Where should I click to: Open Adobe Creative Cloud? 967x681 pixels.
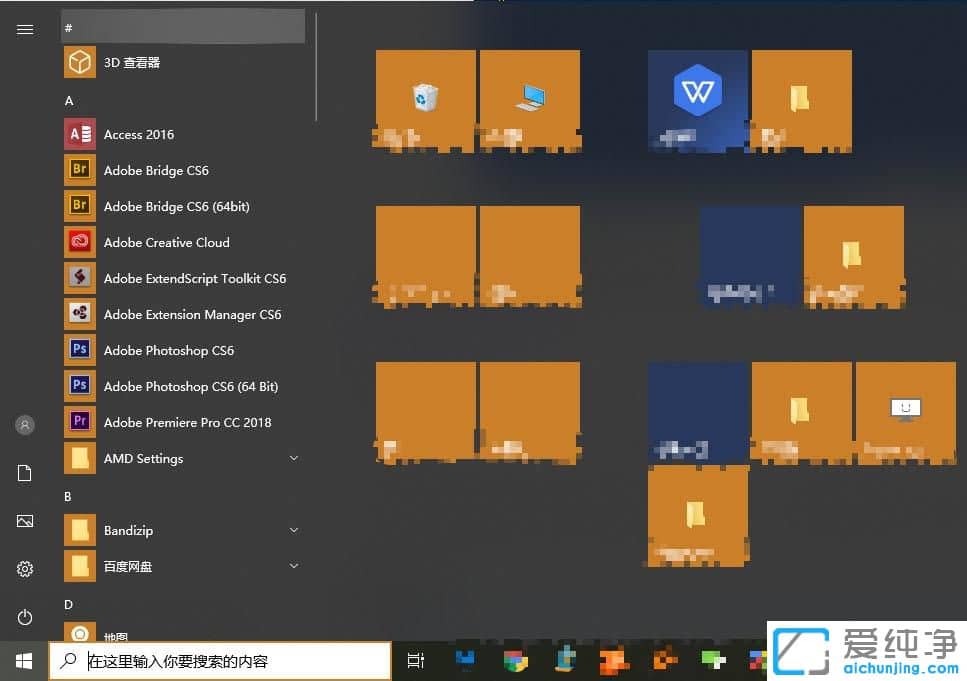pyautogui.click(x=166, y=242)
